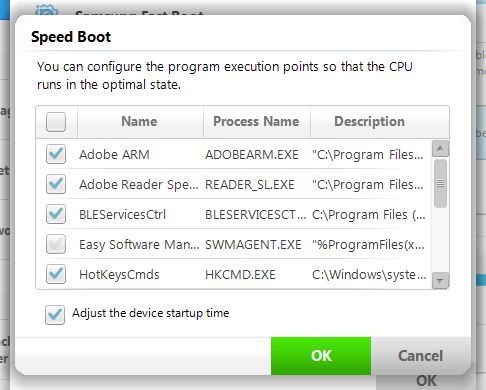This screenshot has width=486, height=390.
Task: Click the scrollbar down arrow
Action: click(x=440, y=280)
